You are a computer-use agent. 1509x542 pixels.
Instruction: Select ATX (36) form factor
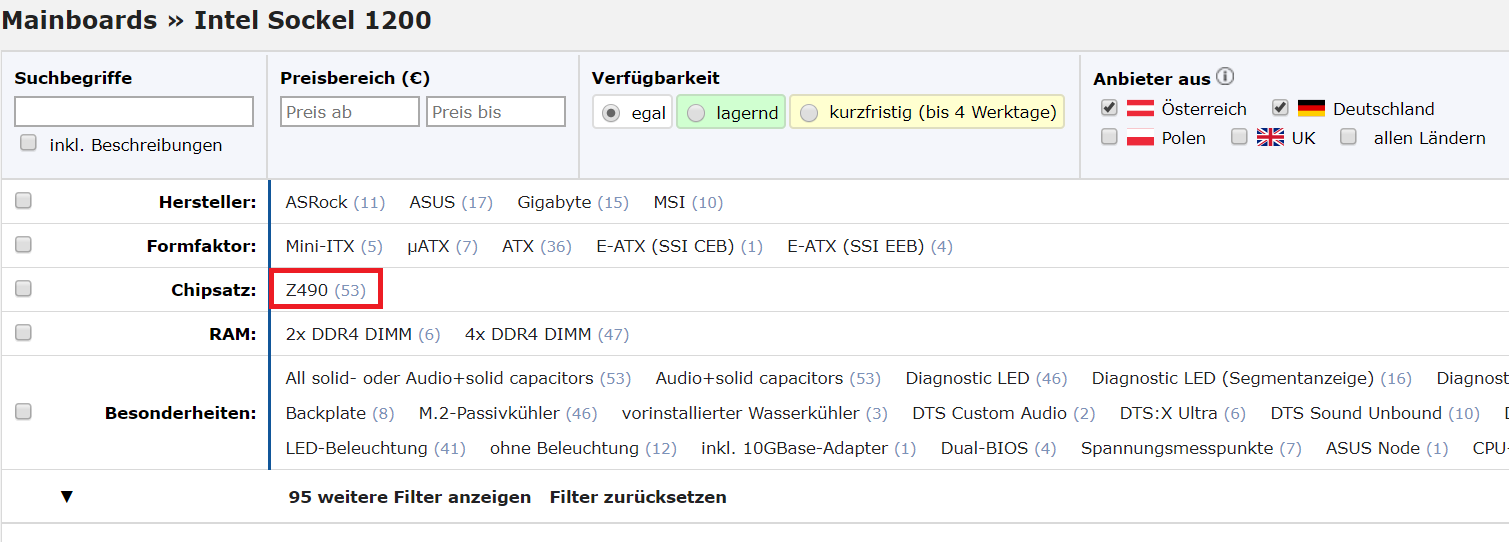click(537, 246)
